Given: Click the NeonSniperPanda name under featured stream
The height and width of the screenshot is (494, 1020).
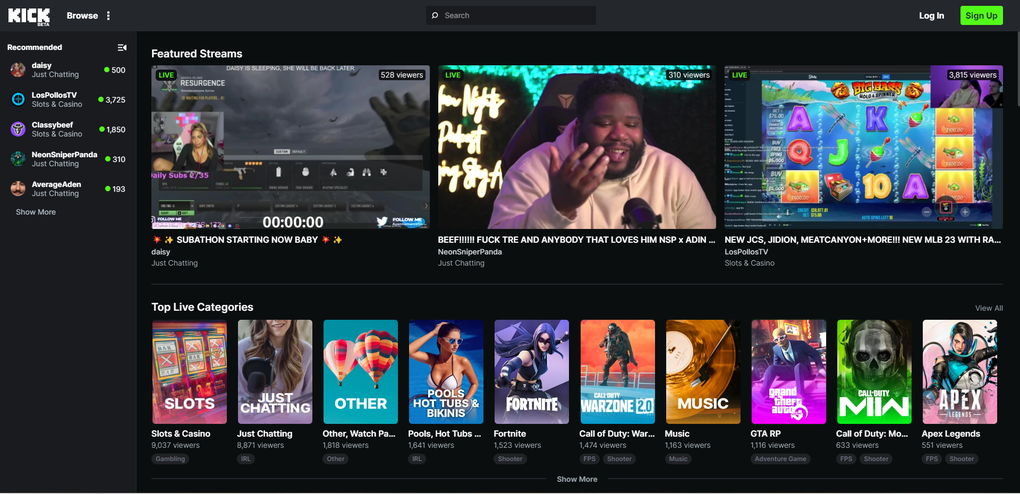Looking at the screenshot, I should (470, 252).
